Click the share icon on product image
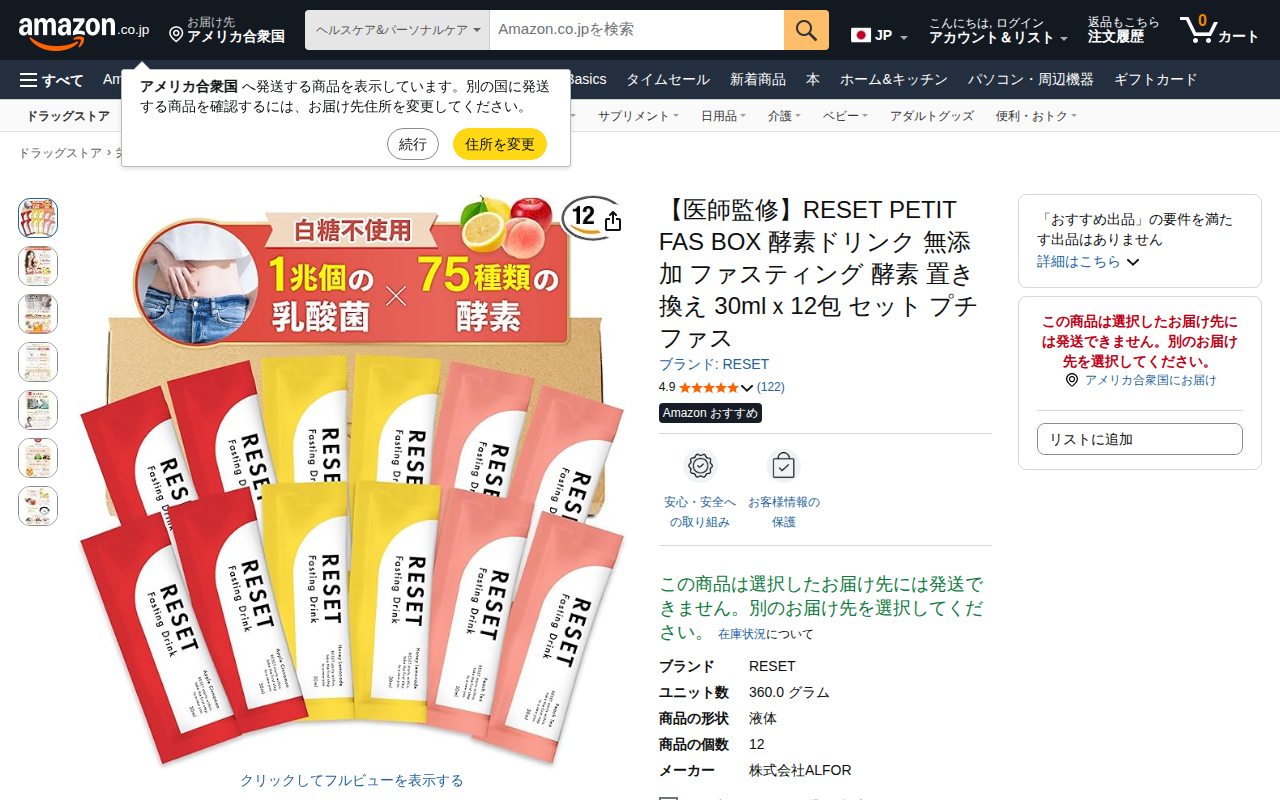Screen dimensions: 1280x800 (x=613, y=221)
